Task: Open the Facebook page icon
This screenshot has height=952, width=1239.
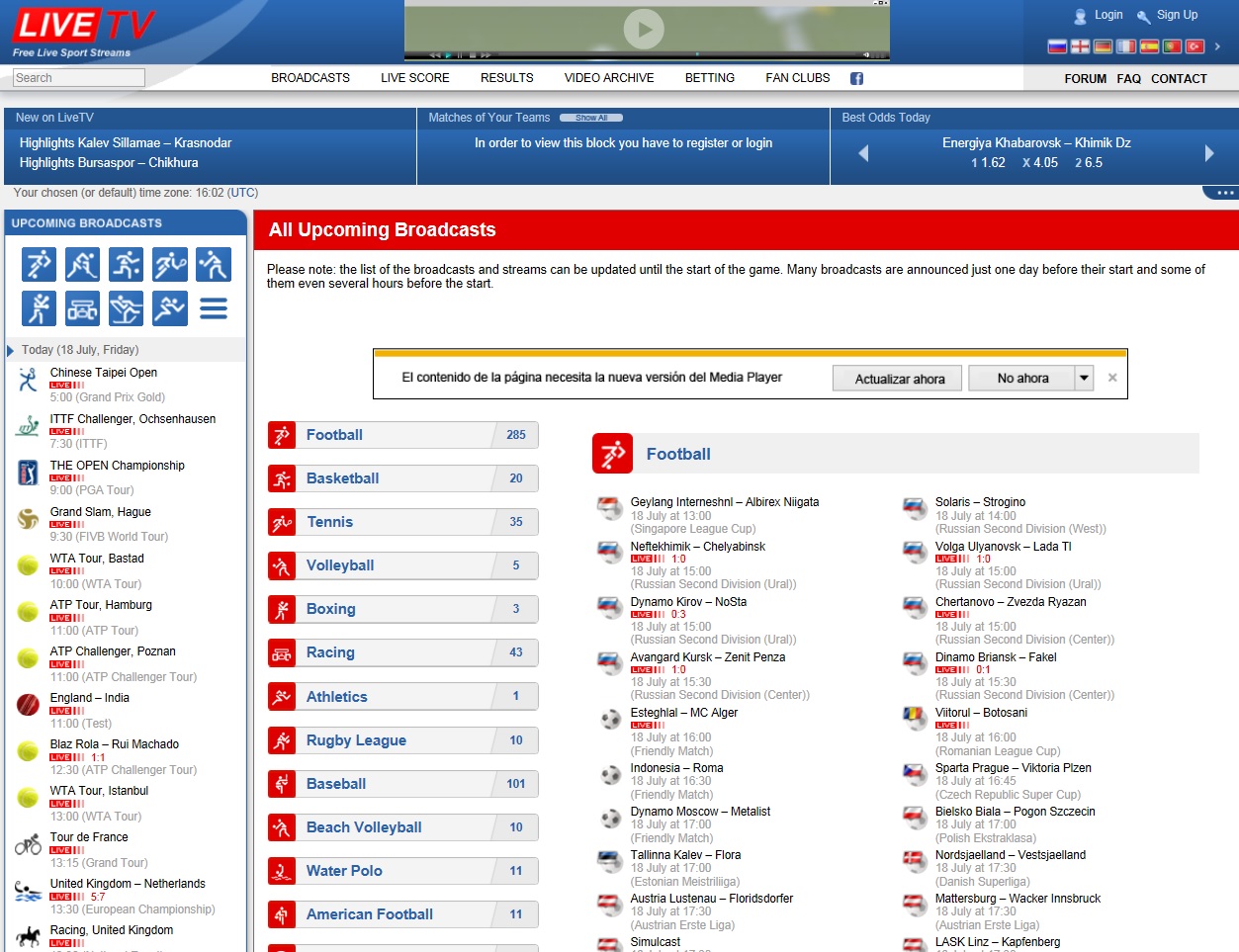Action: (x=856, y=78)
